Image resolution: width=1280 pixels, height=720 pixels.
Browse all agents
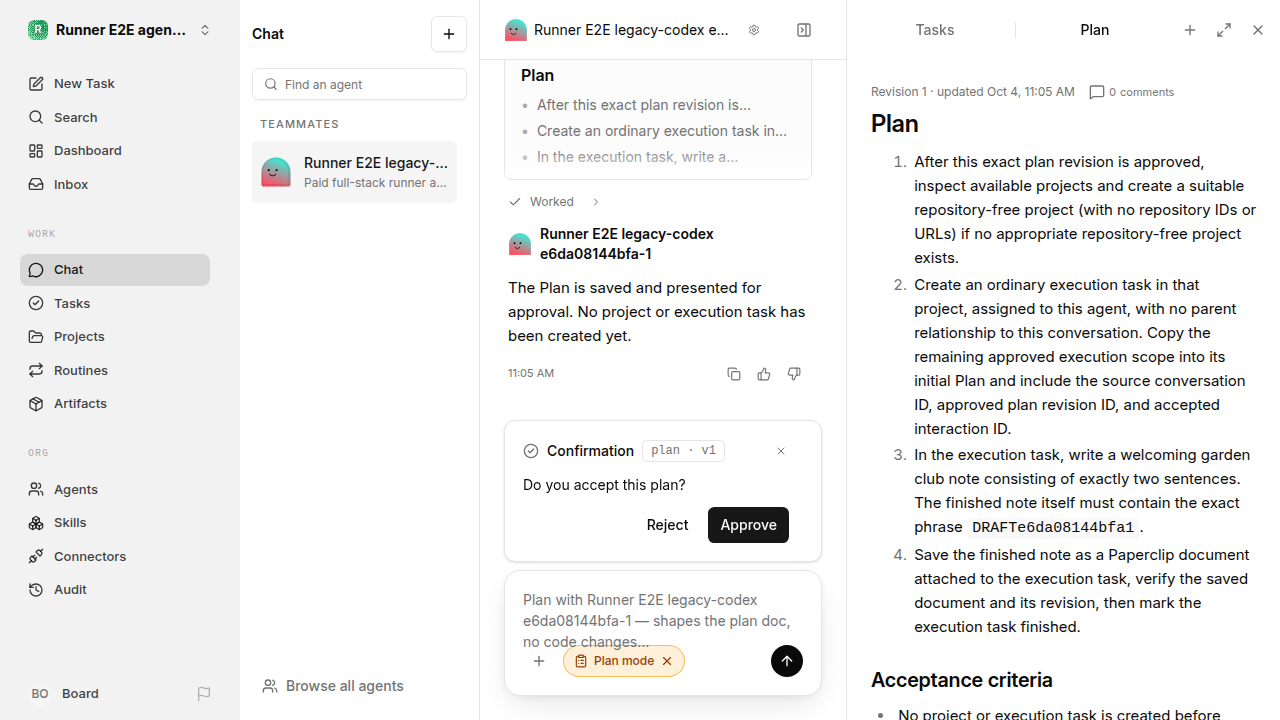[333, 686]
